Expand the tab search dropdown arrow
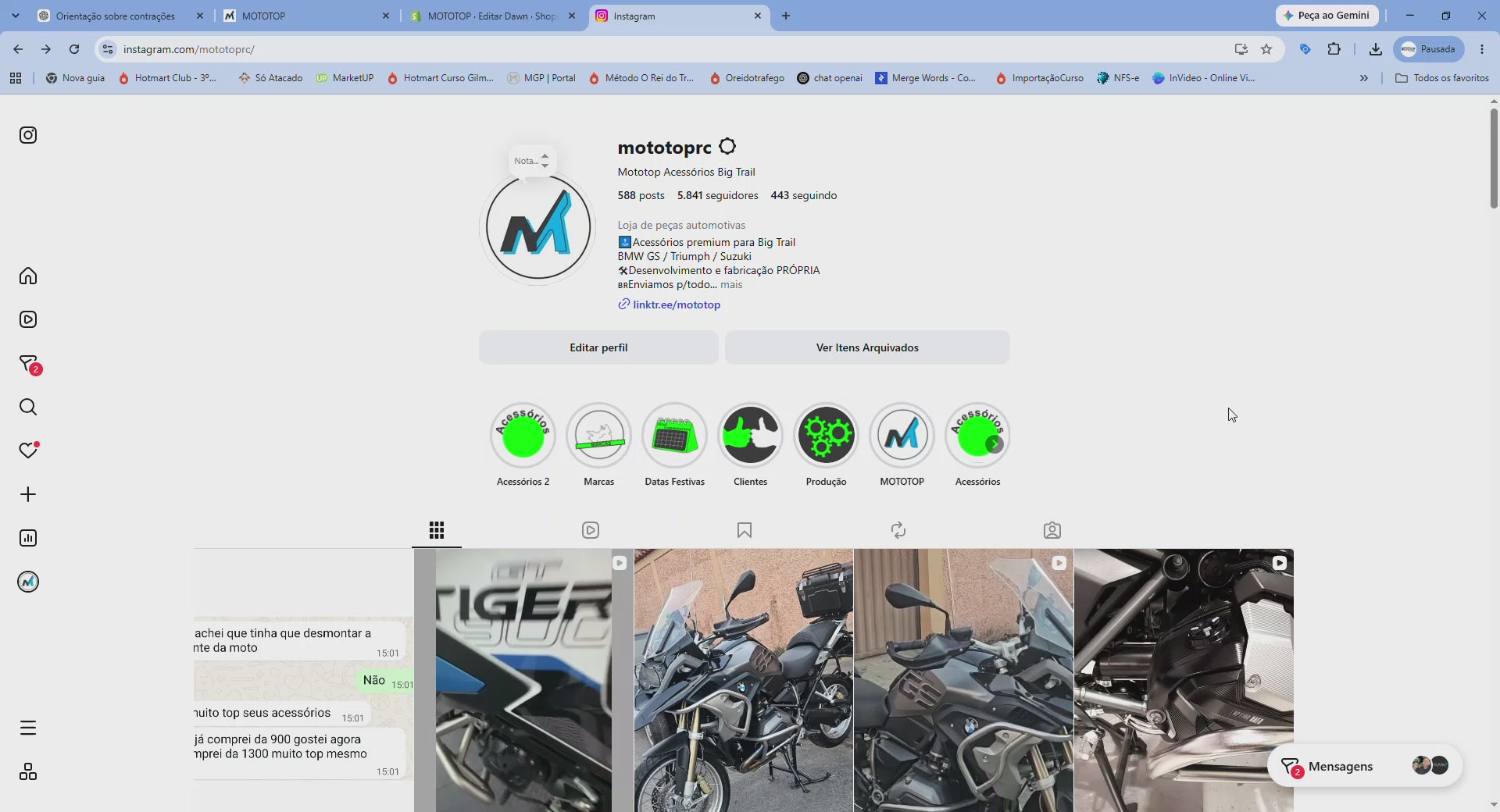The width and height of the screenshot is (1500, 812). coord(16,16)
